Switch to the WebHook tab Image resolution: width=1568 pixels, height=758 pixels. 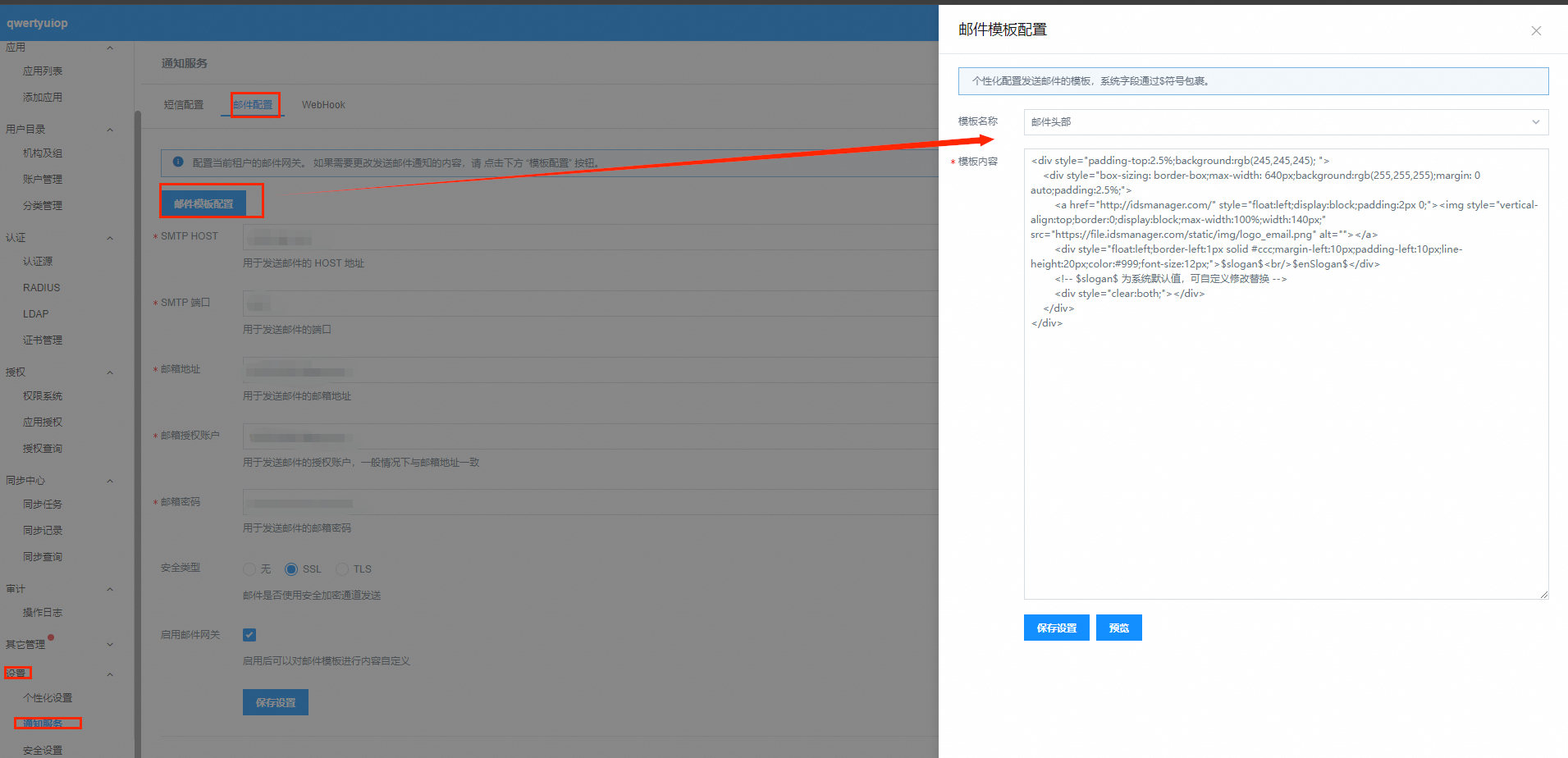click(323, 105)
